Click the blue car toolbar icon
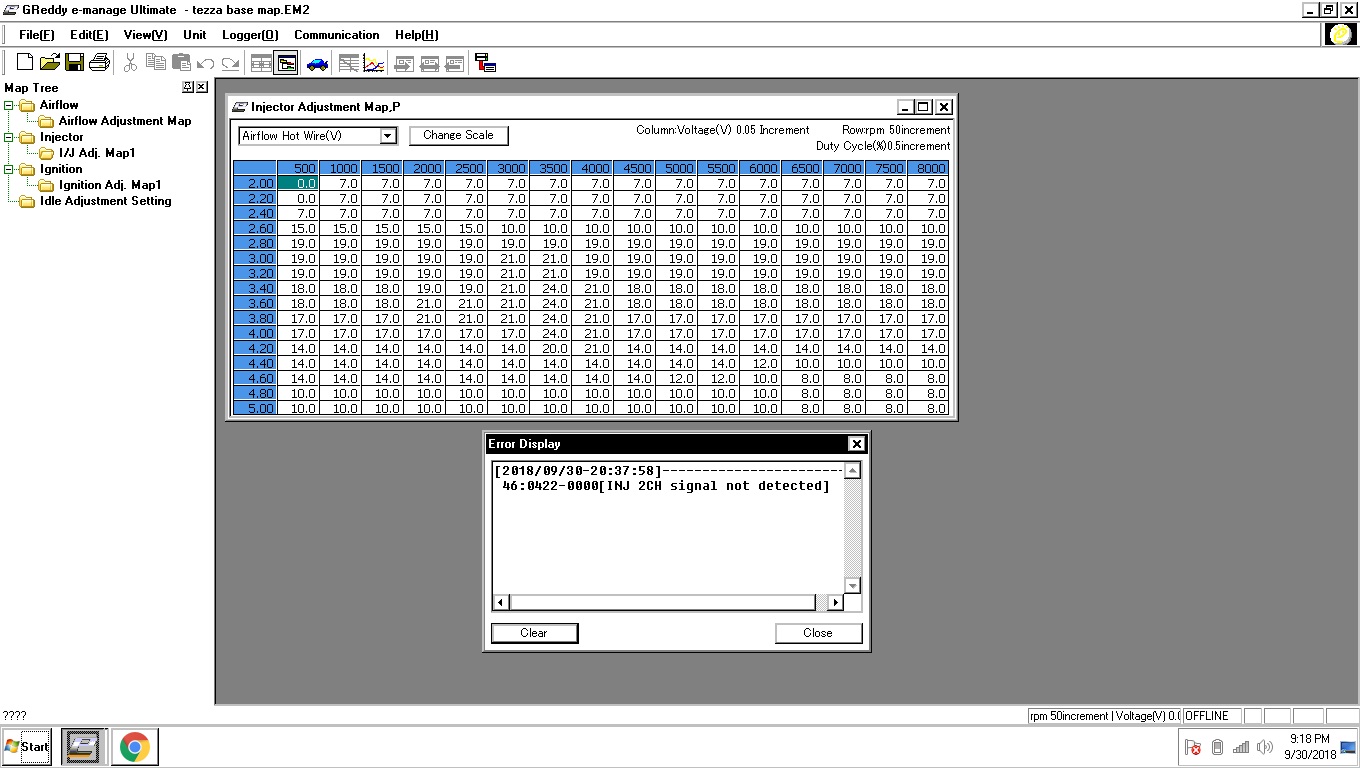1360x768 pixels. (x=317, y=63)
